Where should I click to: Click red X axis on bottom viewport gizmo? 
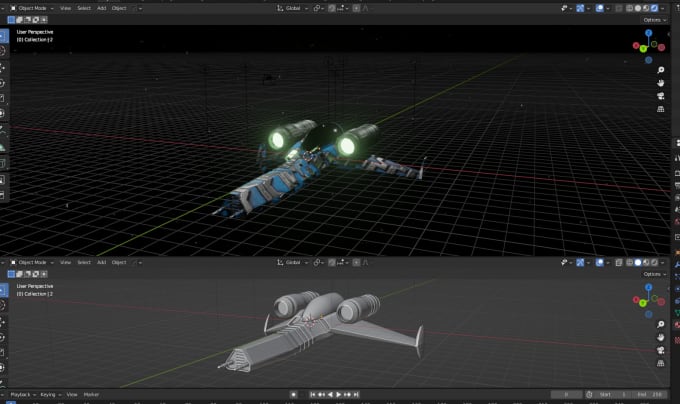pyautogui.click(x=636, y=300)
